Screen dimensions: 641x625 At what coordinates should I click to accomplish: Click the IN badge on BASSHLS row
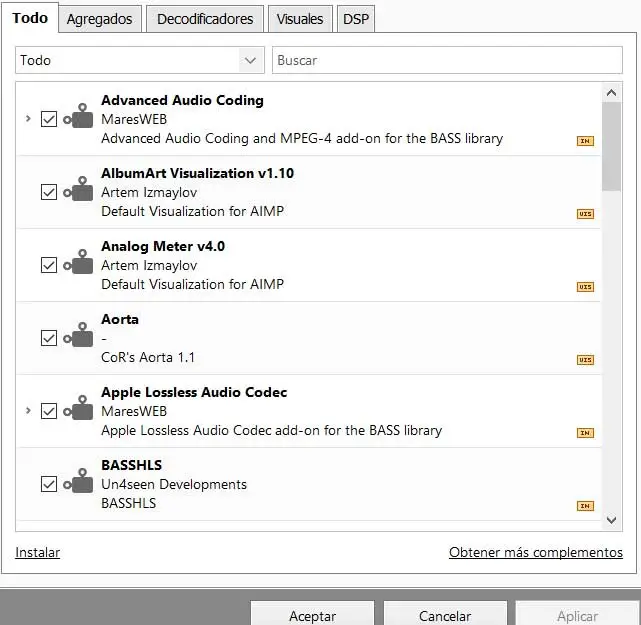coord(585,506)
